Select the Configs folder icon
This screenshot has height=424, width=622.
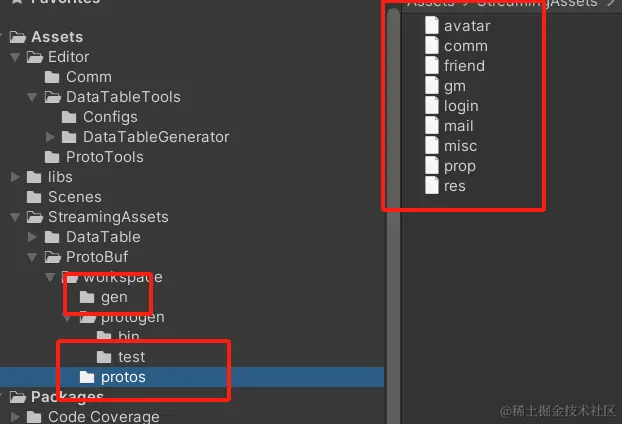pos(69,117)
